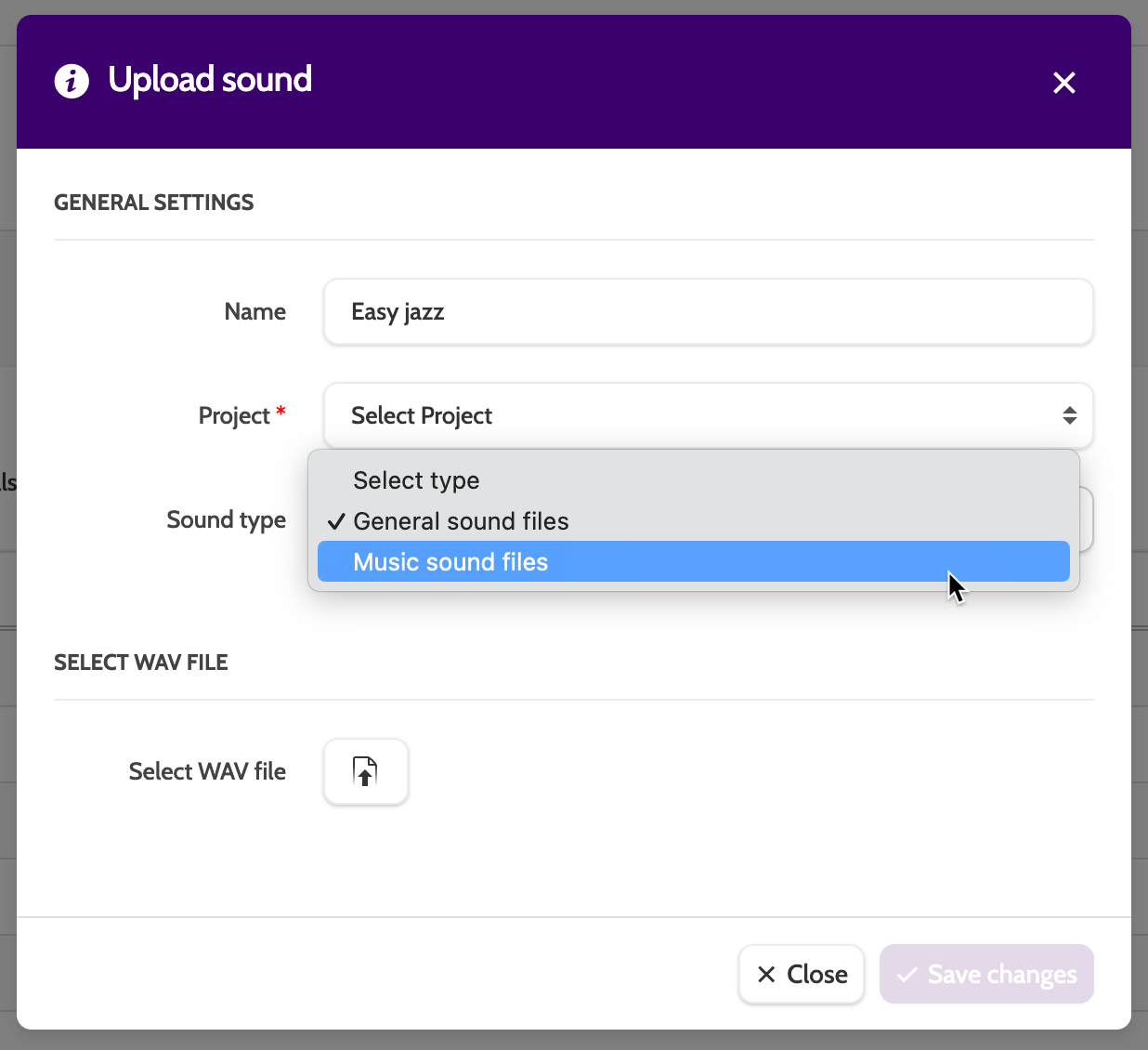Click the Select WAV file label
Screen dimensions: 1148x1050
(x=207, y=771)
